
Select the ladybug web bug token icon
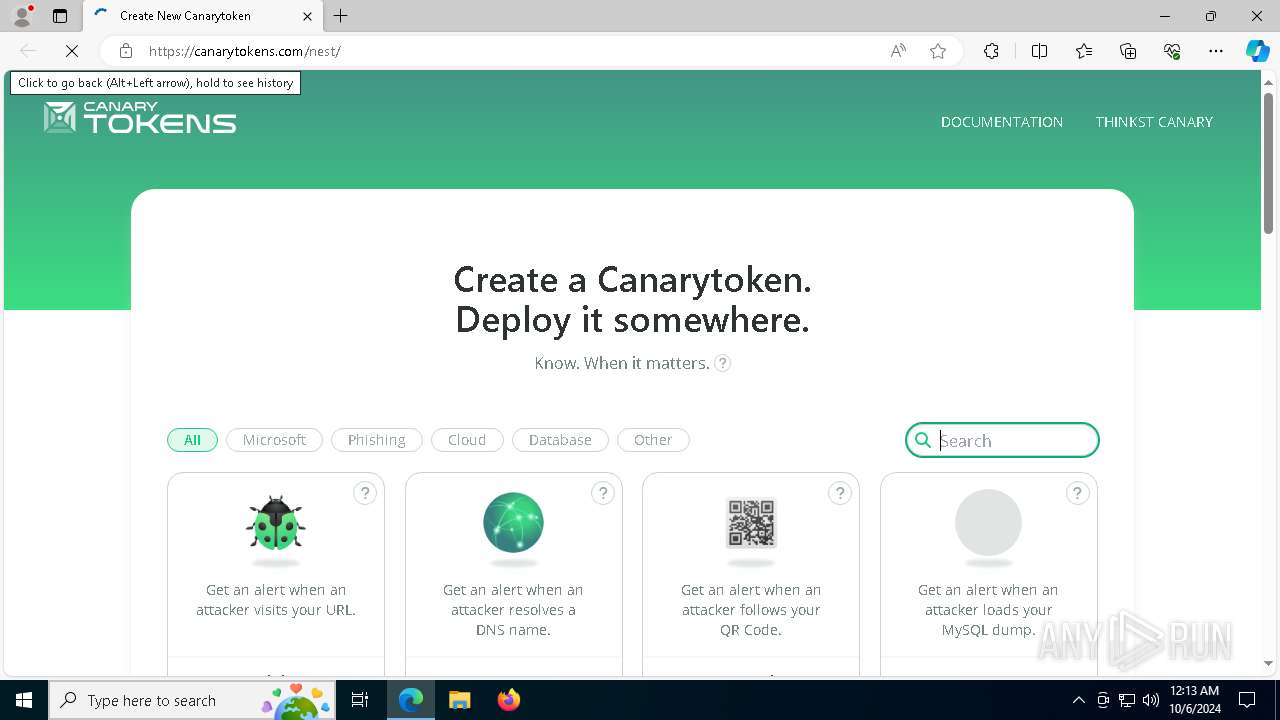point(275,522)
